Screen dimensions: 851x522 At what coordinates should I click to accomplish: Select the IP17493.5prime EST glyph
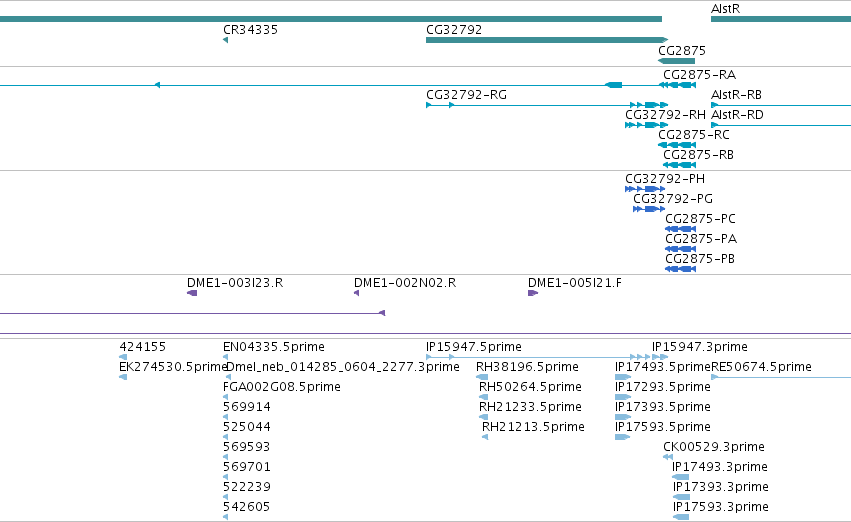click(623, 377)
